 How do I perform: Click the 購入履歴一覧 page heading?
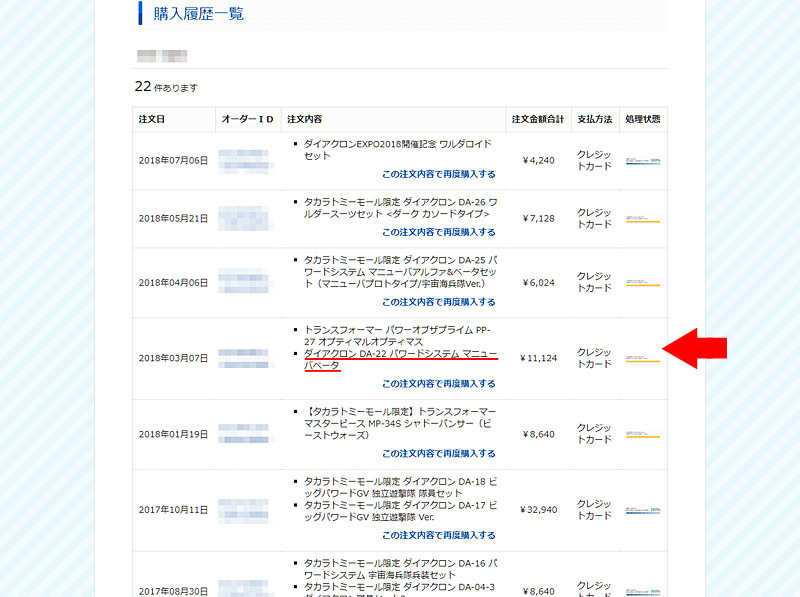(x=198, y=14)
